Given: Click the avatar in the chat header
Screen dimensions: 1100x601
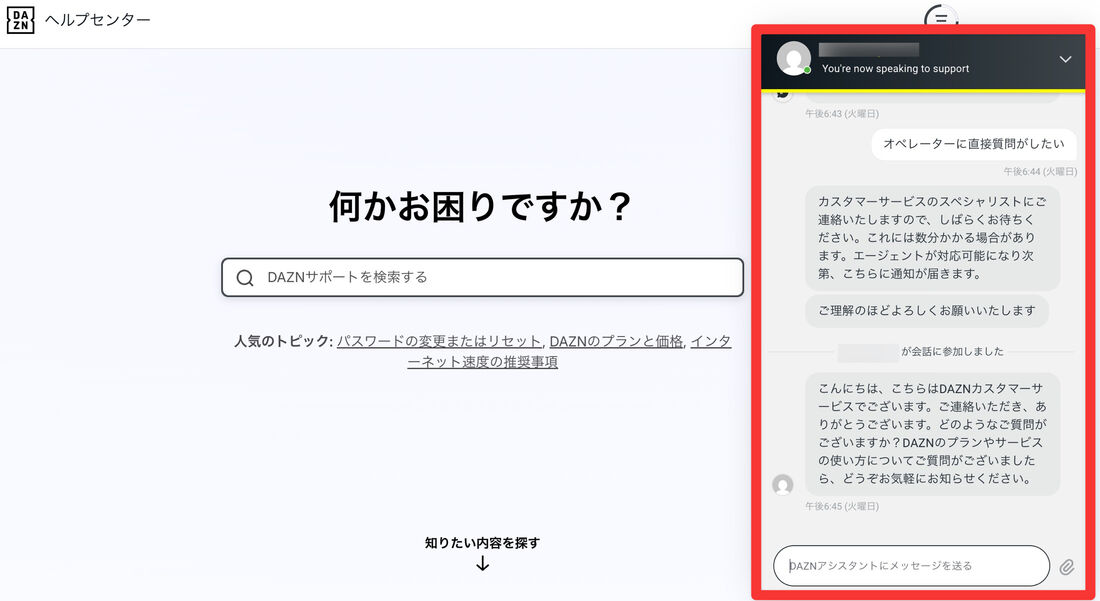Looking at the screenshot, I should pos(794,60).
